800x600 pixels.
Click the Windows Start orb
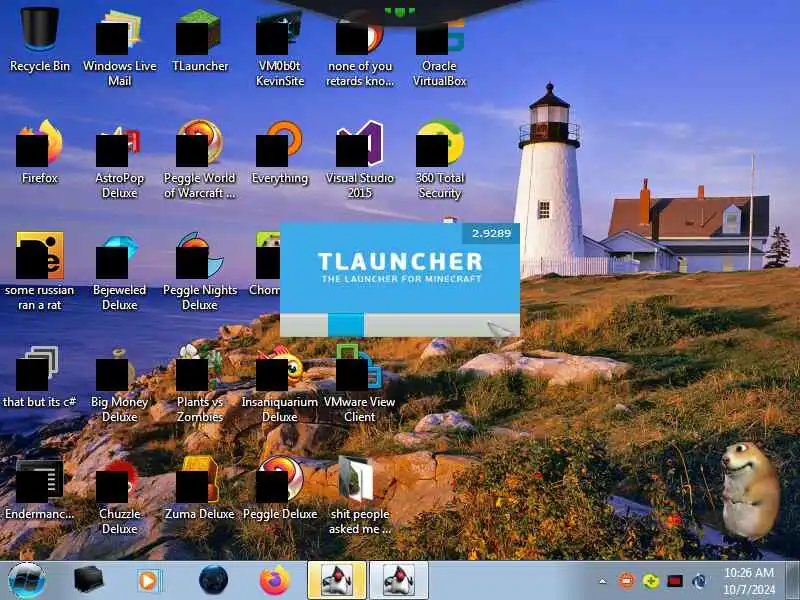point(26,580)
